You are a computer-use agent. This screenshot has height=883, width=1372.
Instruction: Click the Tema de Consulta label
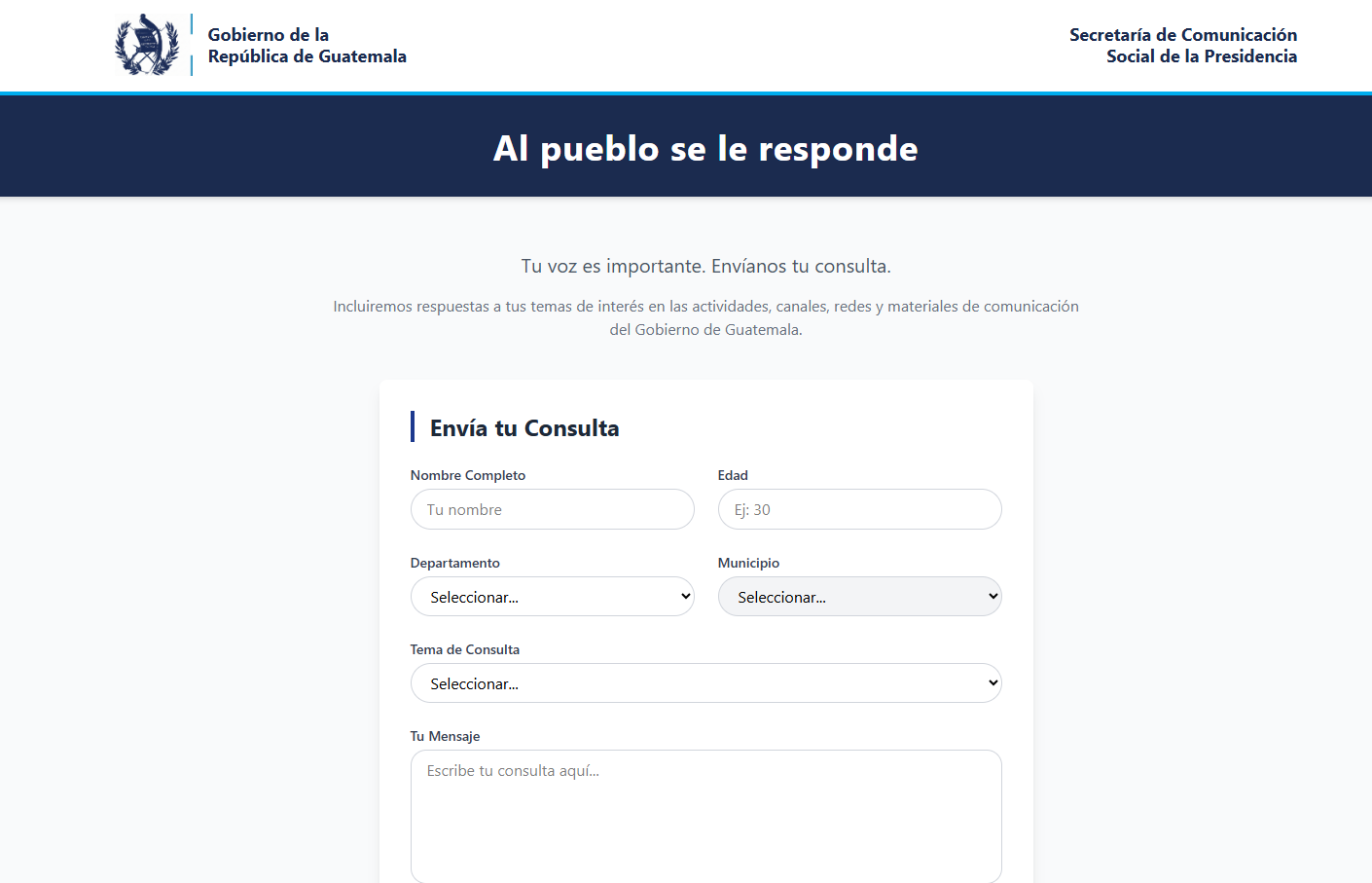pyautogui.click(x=465, y=649)
